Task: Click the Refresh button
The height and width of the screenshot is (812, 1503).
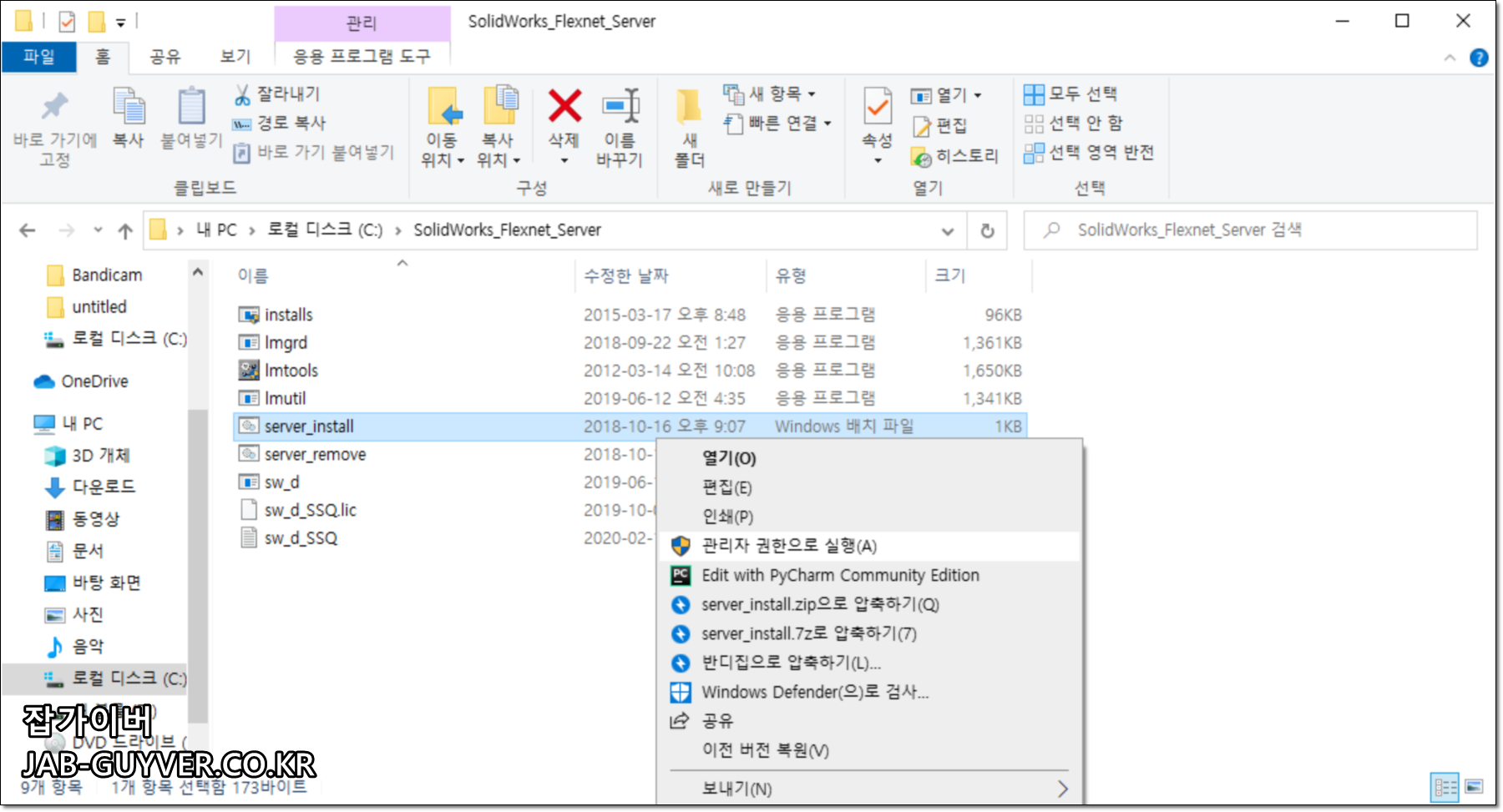Action: (x=987, y=231)
